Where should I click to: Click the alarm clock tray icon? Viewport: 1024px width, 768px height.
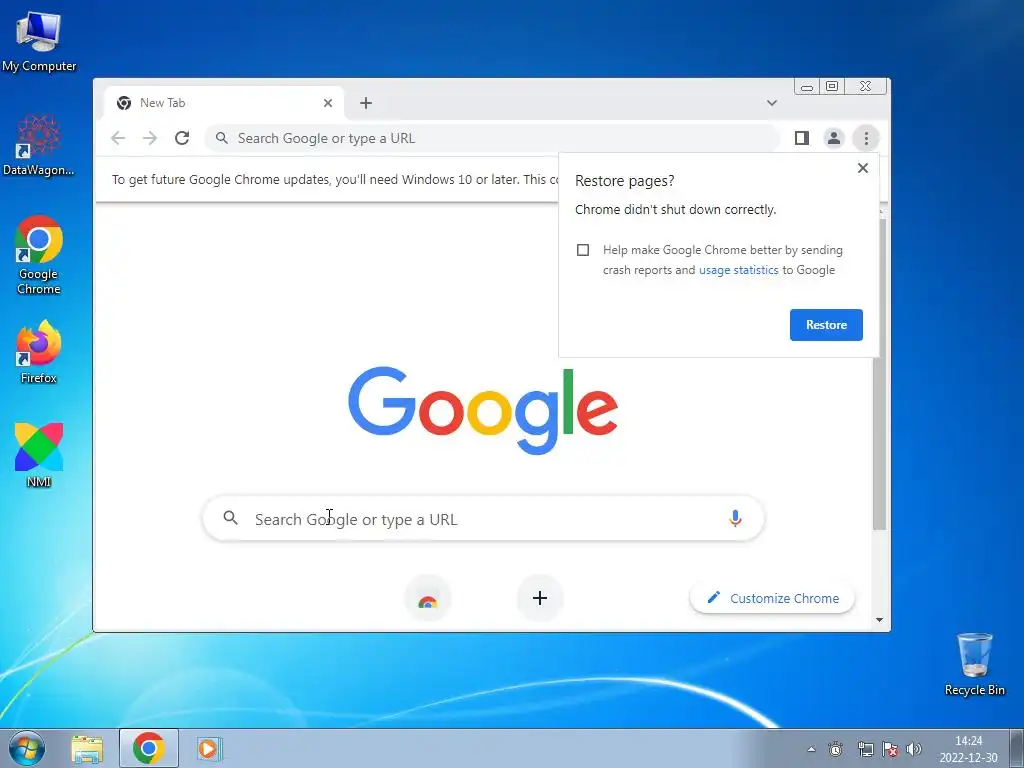tap(835, 749)
